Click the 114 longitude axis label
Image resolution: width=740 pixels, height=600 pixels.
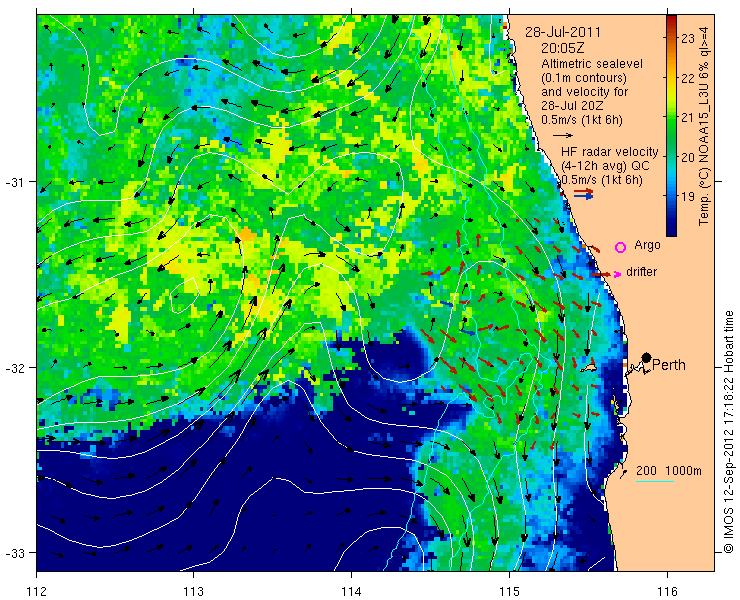351,591
